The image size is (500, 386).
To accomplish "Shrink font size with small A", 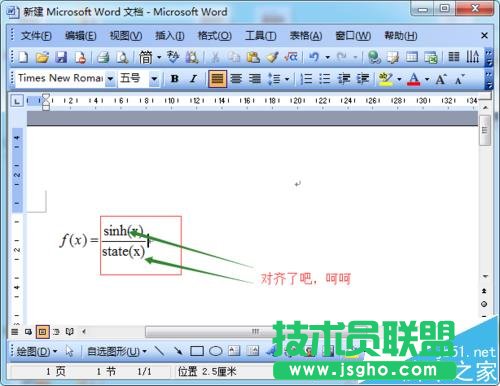I will pyautogui.click(x=459, y=80).
